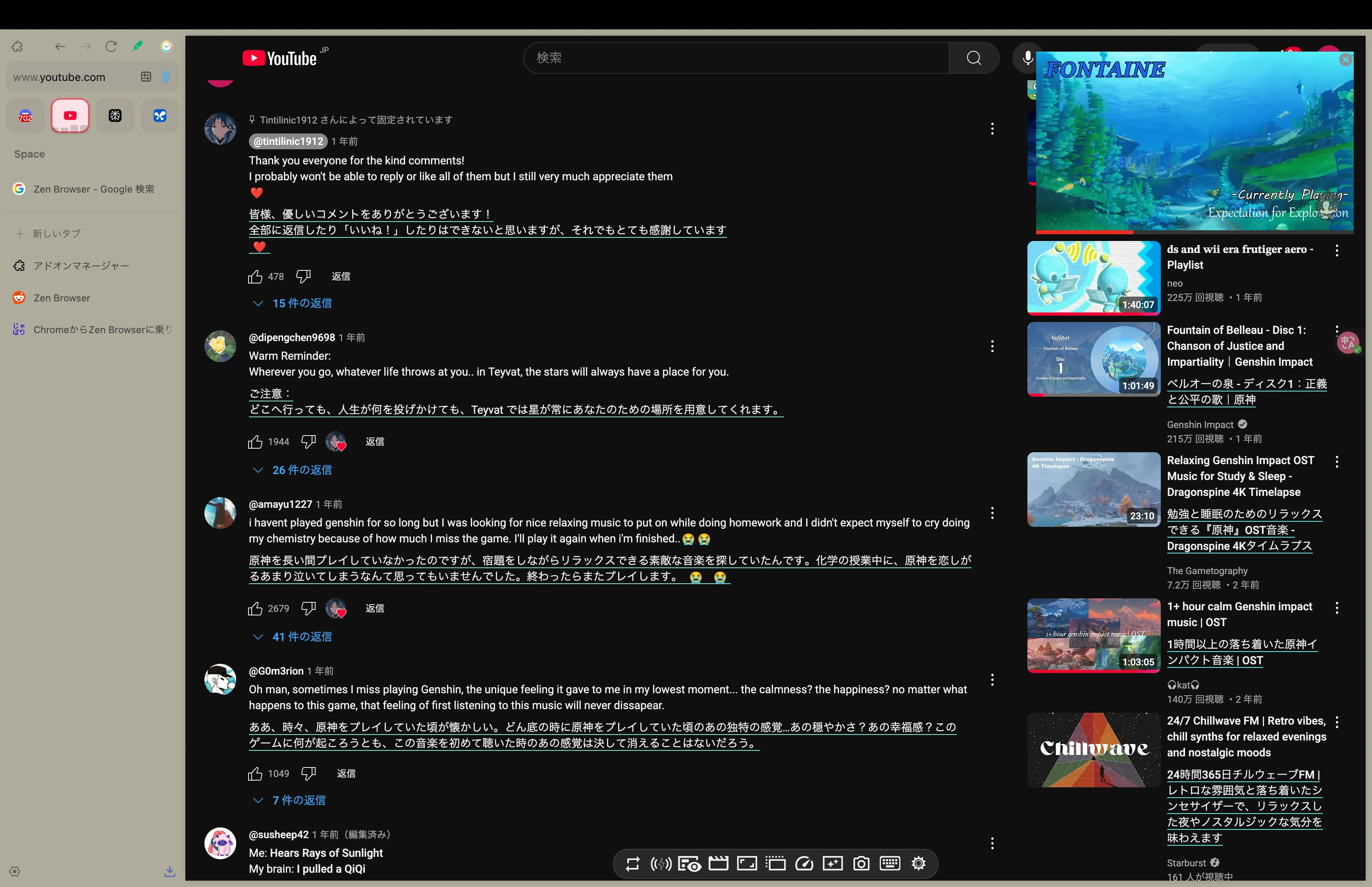Open the extensions puzzle icon in toolbar
The width and height of the screenshot is (1372, 887).
(17, 47)
